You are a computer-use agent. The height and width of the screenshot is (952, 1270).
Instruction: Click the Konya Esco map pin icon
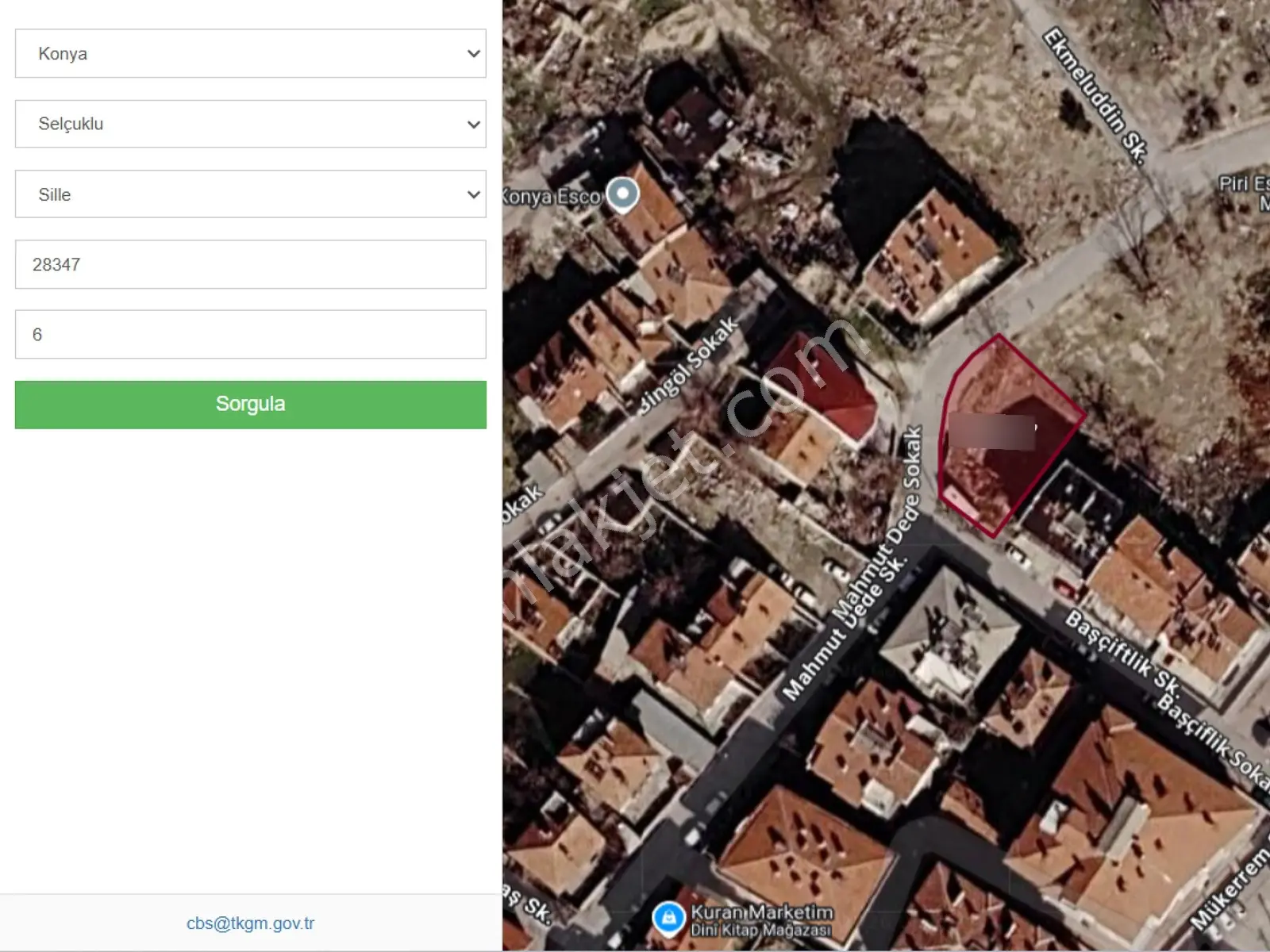click(623, 194)
